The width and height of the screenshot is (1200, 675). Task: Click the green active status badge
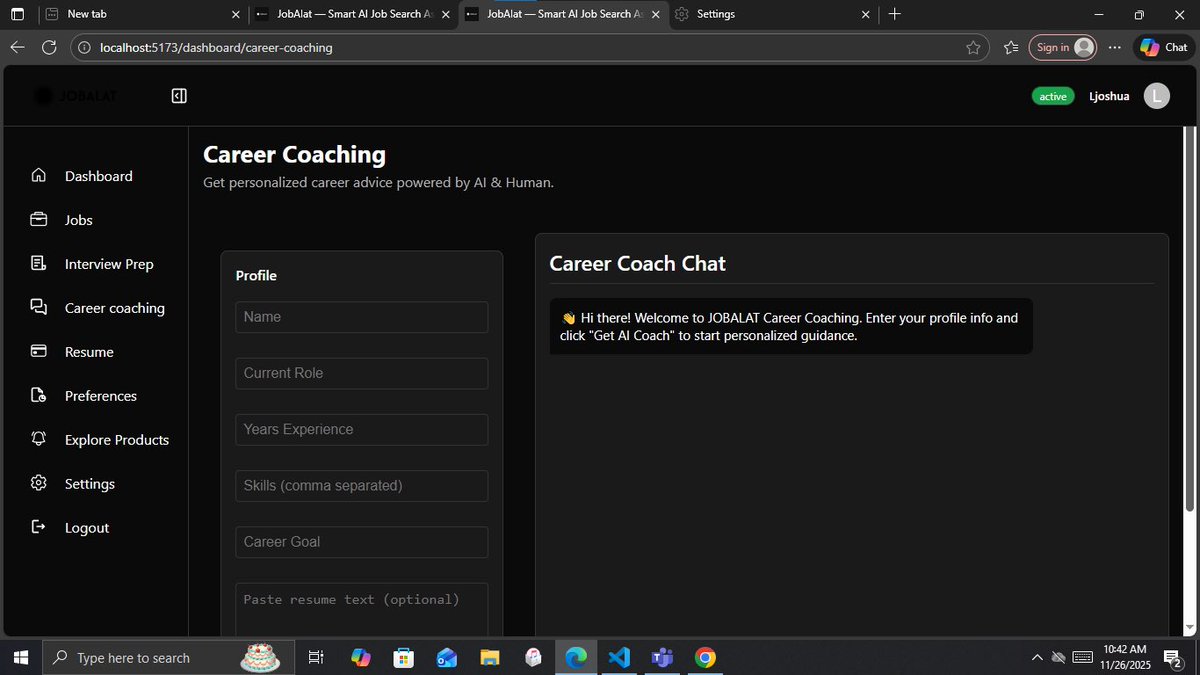point(1053,96)
